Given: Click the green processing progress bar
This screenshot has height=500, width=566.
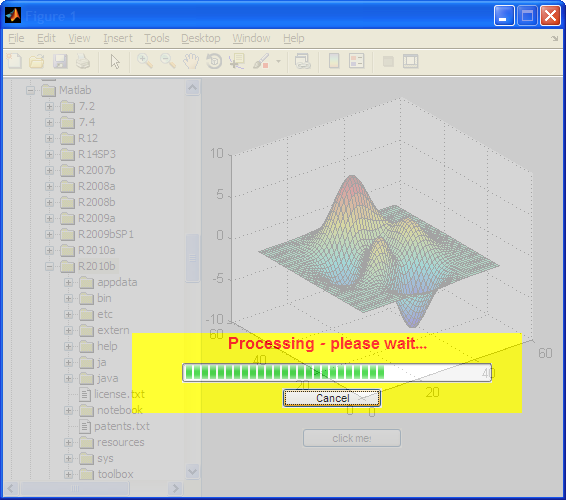Looking at the screenshot, I should (337, 372).
